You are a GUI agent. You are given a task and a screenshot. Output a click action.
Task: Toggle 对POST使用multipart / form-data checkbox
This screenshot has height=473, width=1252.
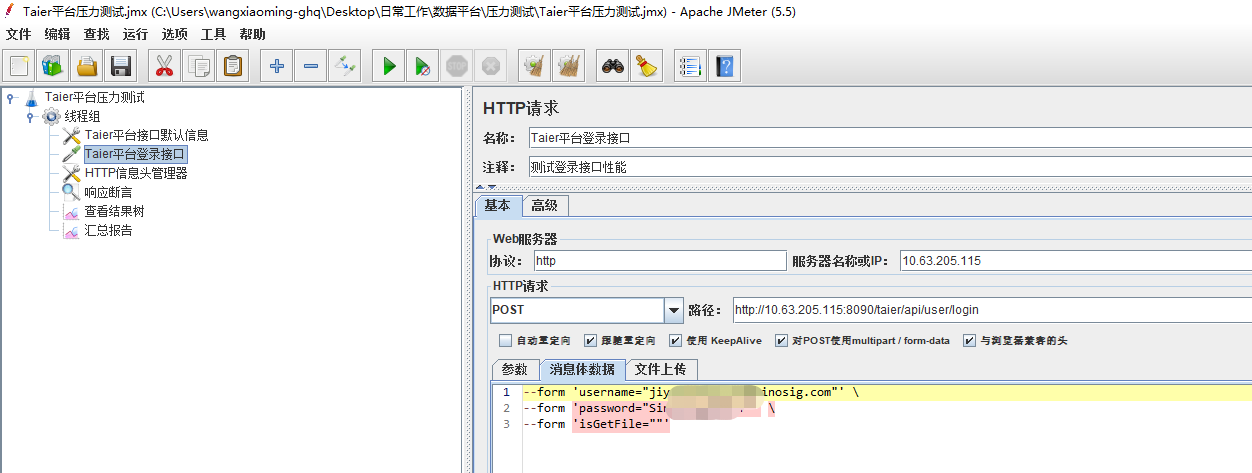tap(782, 341)
